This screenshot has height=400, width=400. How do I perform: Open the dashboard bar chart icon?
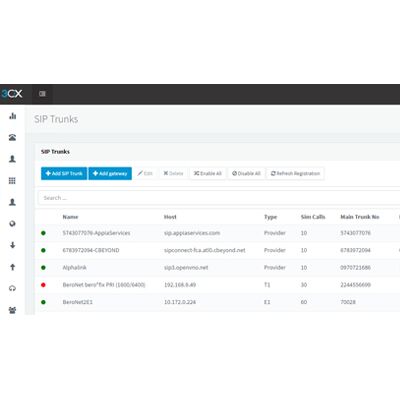click(x=13, y=116)
